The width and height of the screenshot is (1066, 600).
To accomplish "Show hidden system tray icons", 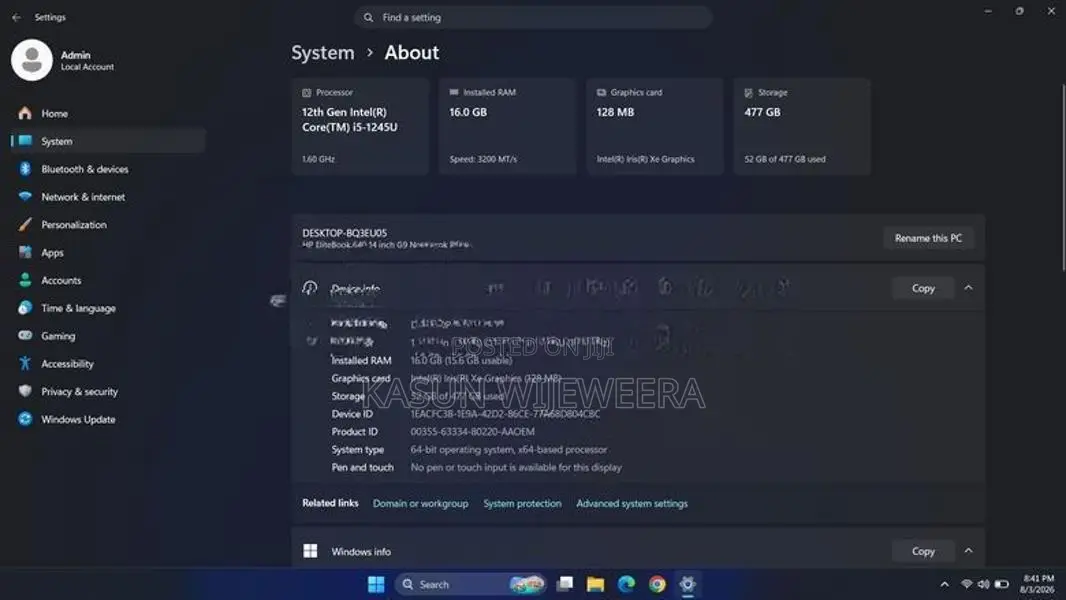I will click(944, 584).
